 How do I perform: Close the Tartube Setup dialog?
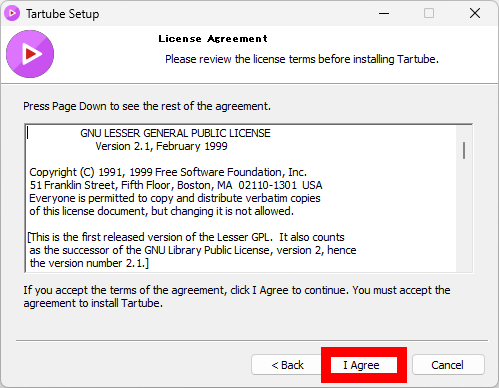coord(475,13)
